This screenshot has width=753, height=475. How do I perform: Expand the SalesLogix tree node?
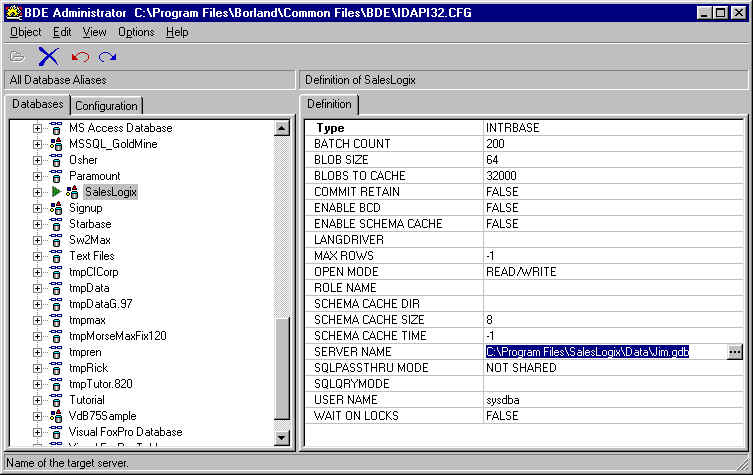tap(37, 192)
